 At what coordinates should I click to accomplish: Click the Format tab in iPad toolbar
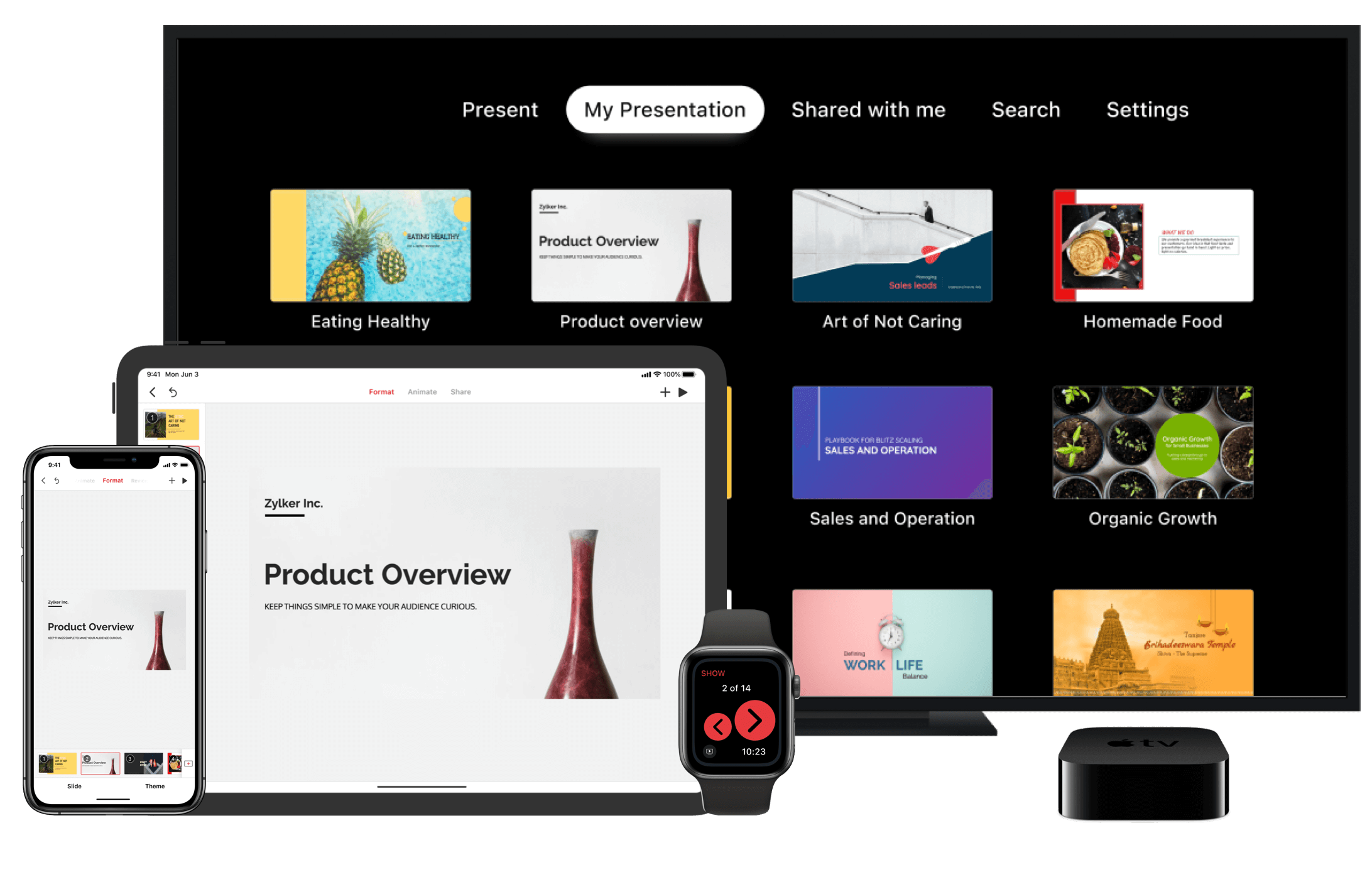pyautogui.click(x=381, y=391)
